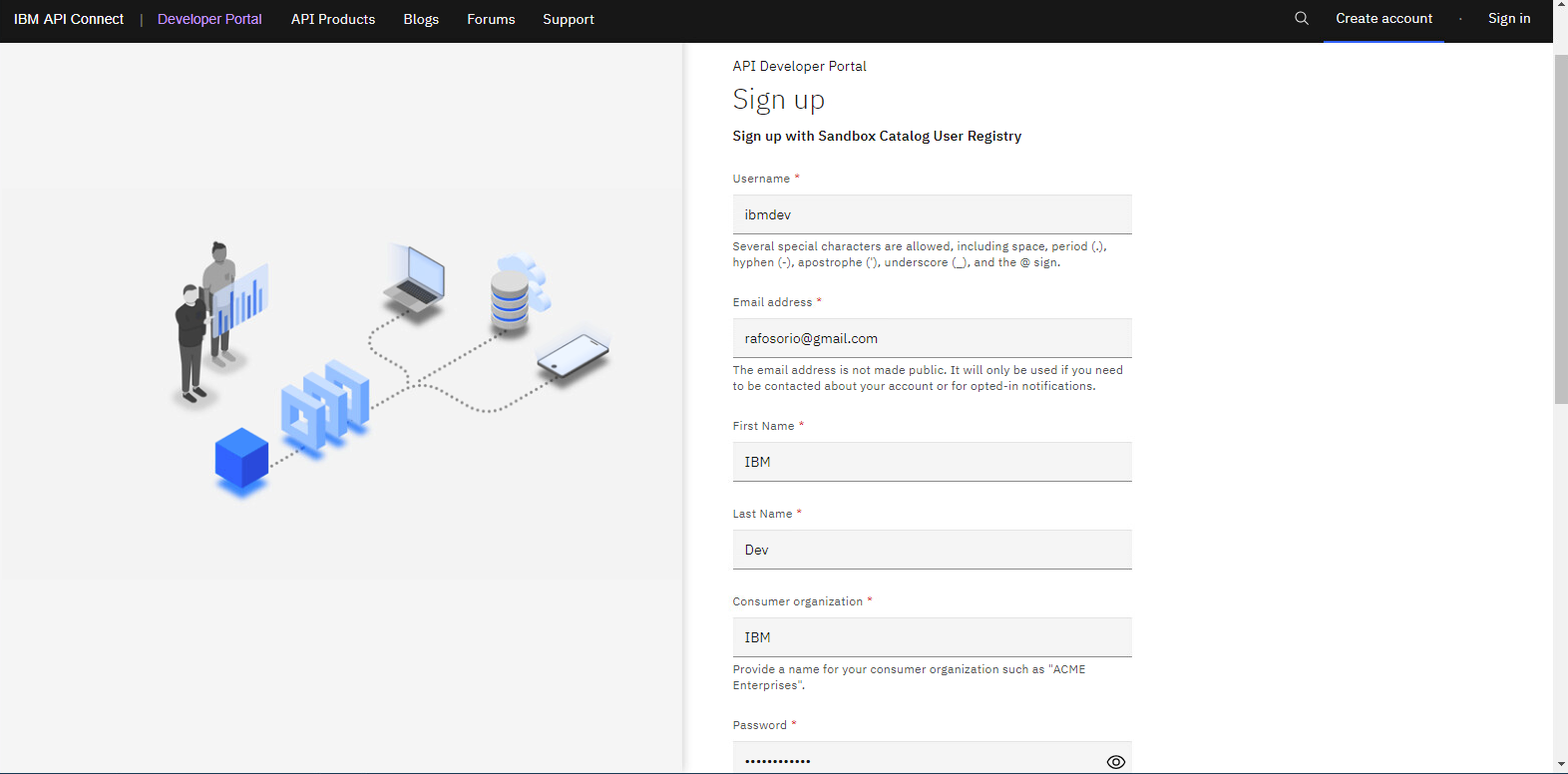Show password using the eye icon
This screenshot has height=774, width=1568.
pyautogui.click(x=1115, y=761)
